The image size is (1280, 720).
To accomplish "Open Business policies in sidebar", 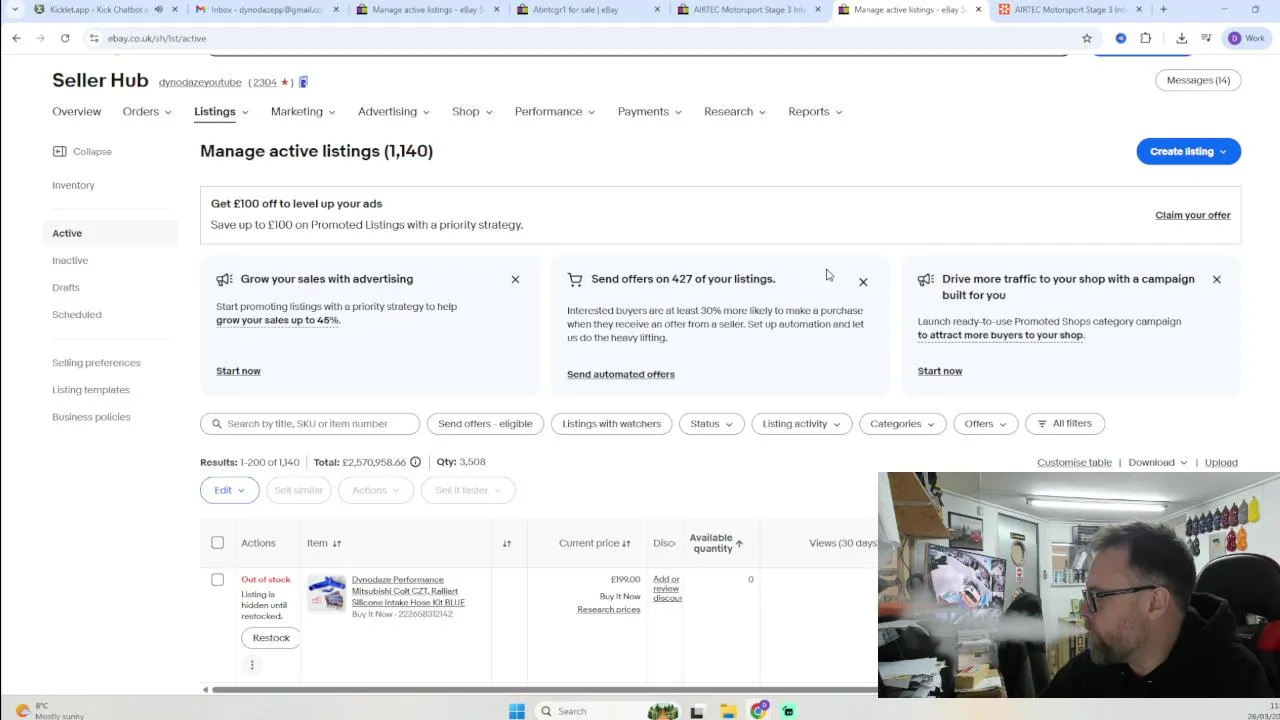I will (x=91, y=417).
